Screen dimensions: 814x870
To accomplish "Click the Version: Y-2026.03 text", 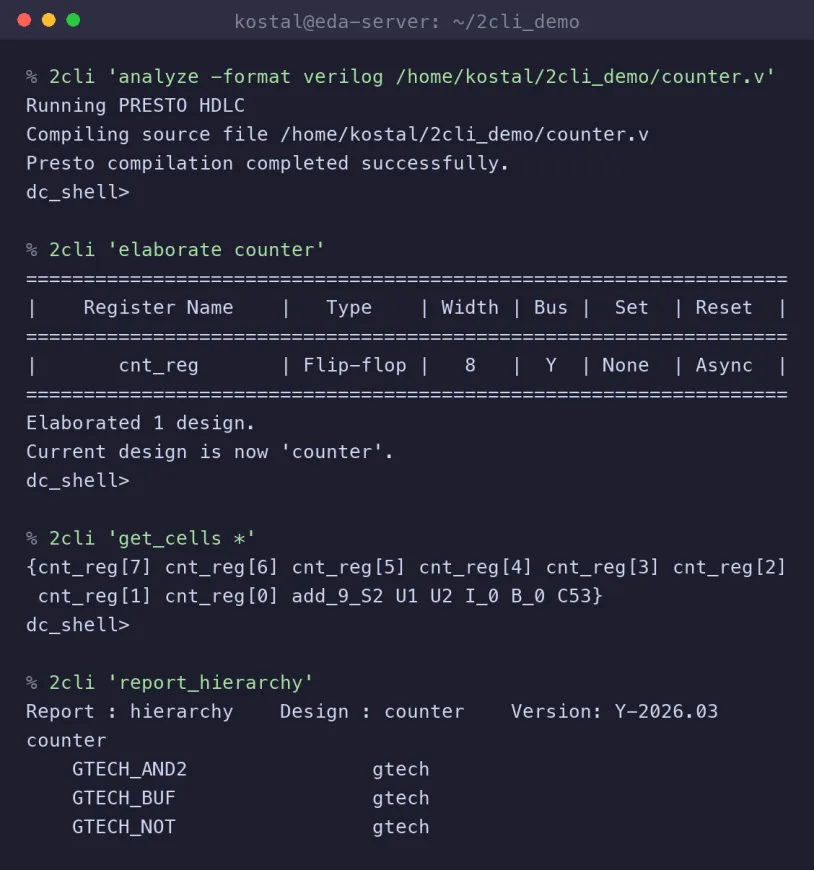I will coord(614,711).
